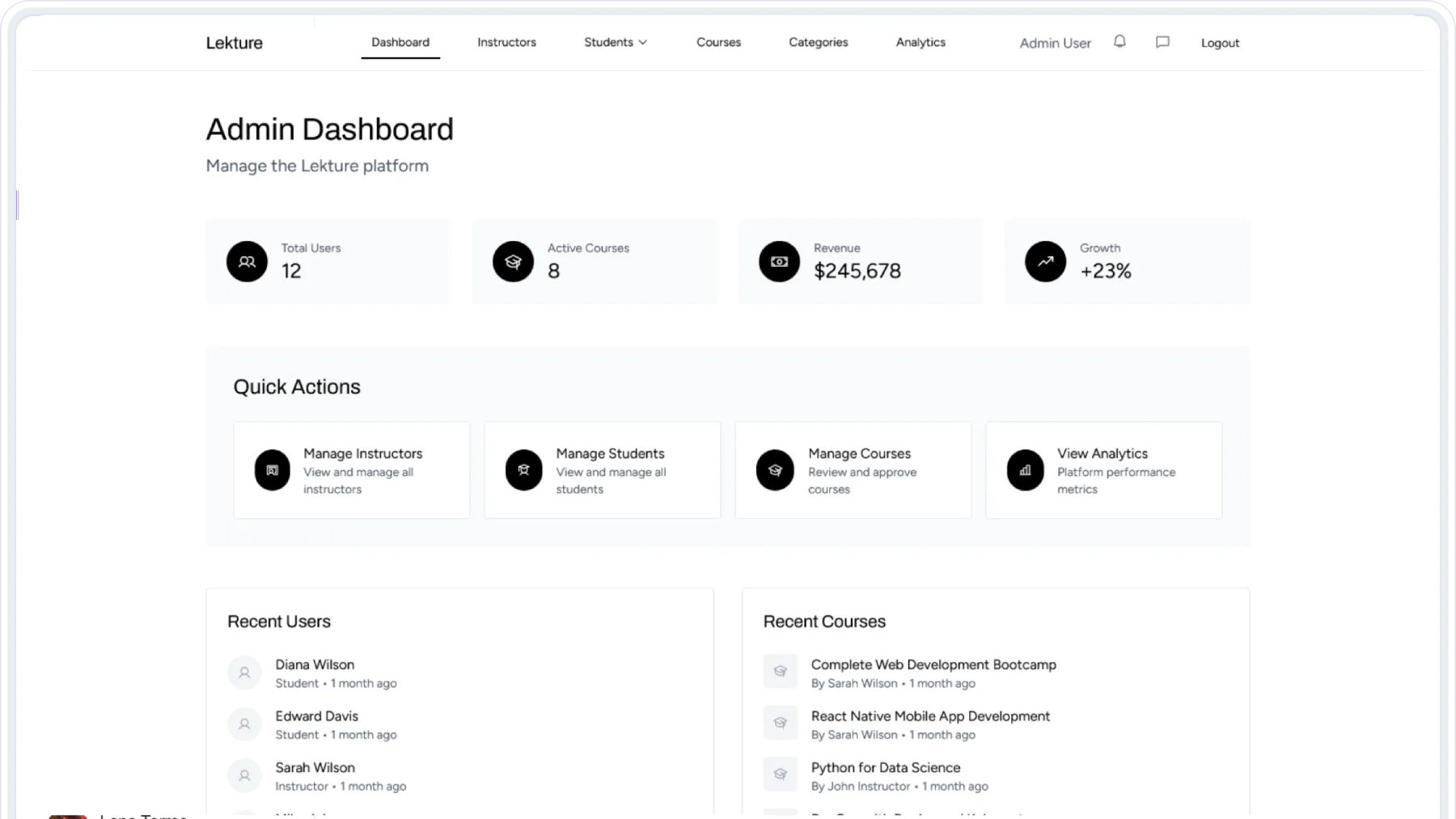Viewport: 1456px width, 819px height.
Task: Click the notification bell icon
Action: point(1120,42)
